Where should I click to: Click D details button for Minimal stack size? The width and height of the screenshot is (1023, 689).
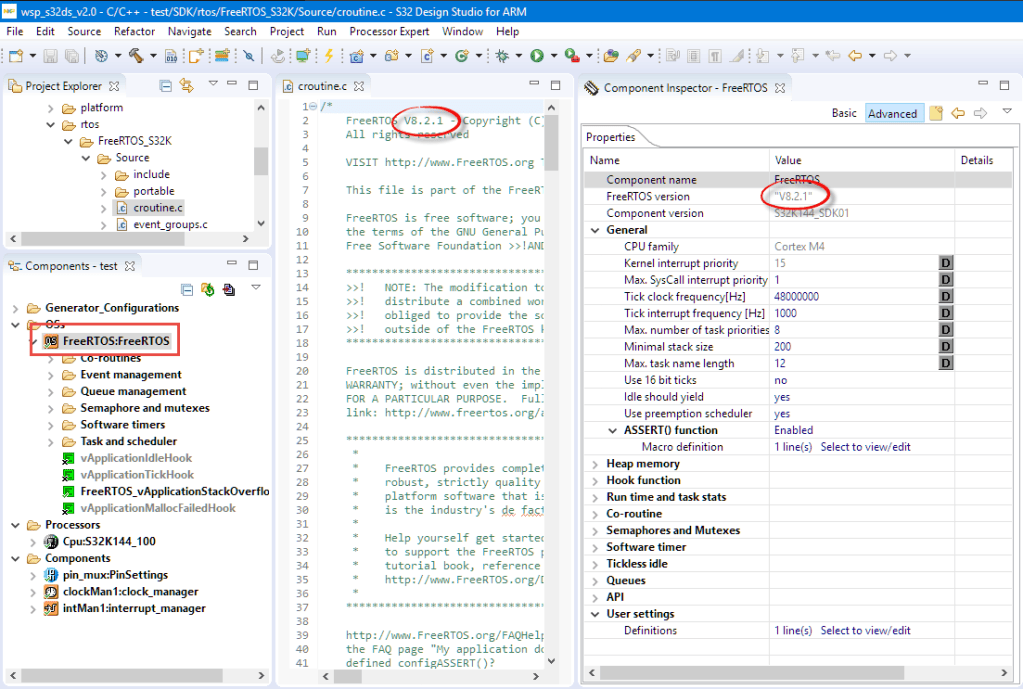tap(945, 346)
